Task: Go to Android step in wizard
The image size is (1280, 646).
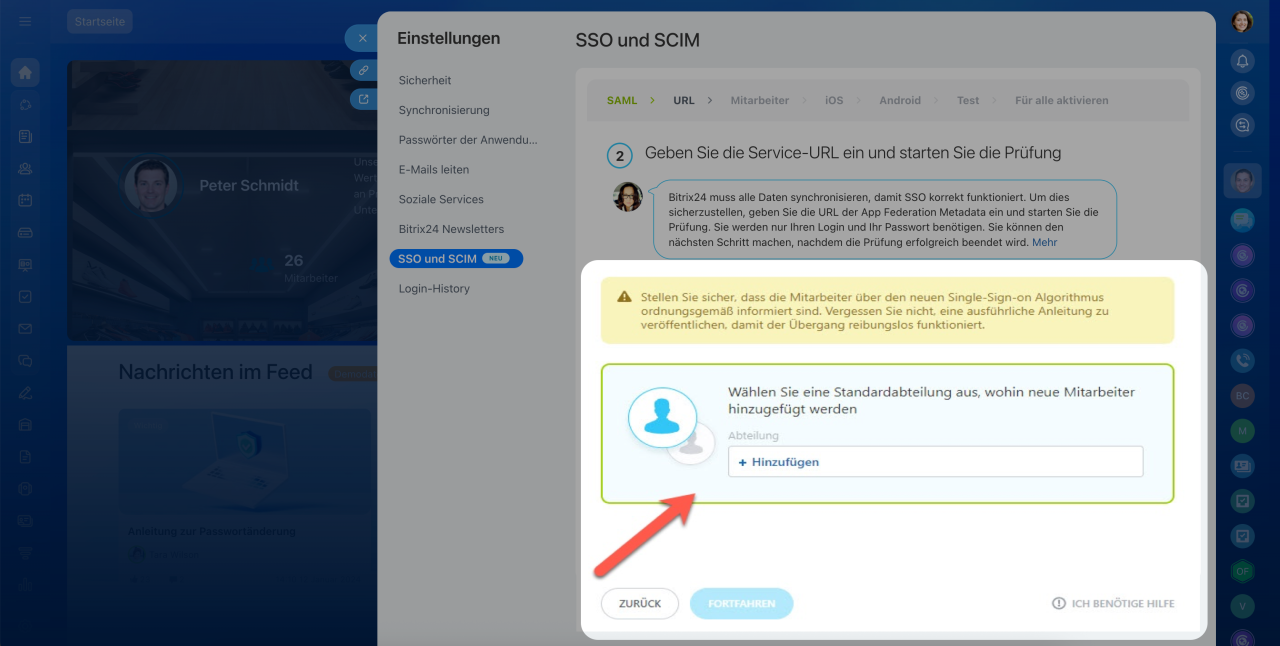Action: coord(900,100)
